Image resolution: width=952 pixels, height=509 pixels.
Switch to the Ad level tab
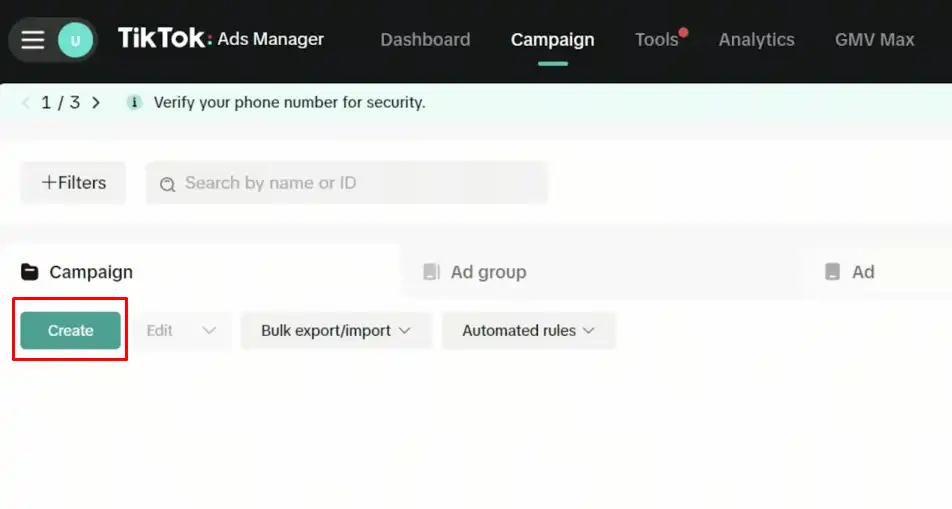tap(877, 272)
